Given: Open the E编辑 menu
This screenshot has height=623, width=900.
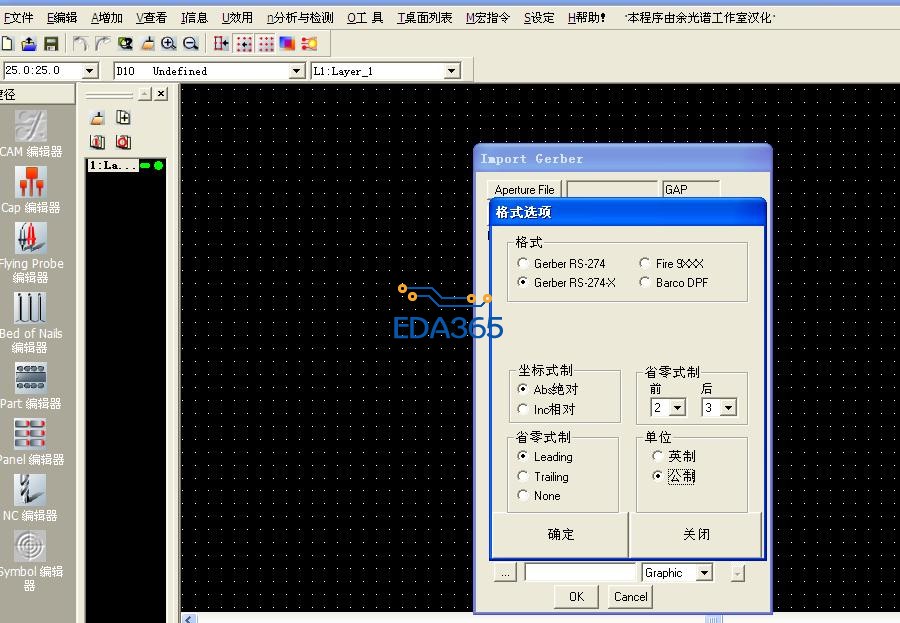Looking at the screenshot, I should (61, 18).
